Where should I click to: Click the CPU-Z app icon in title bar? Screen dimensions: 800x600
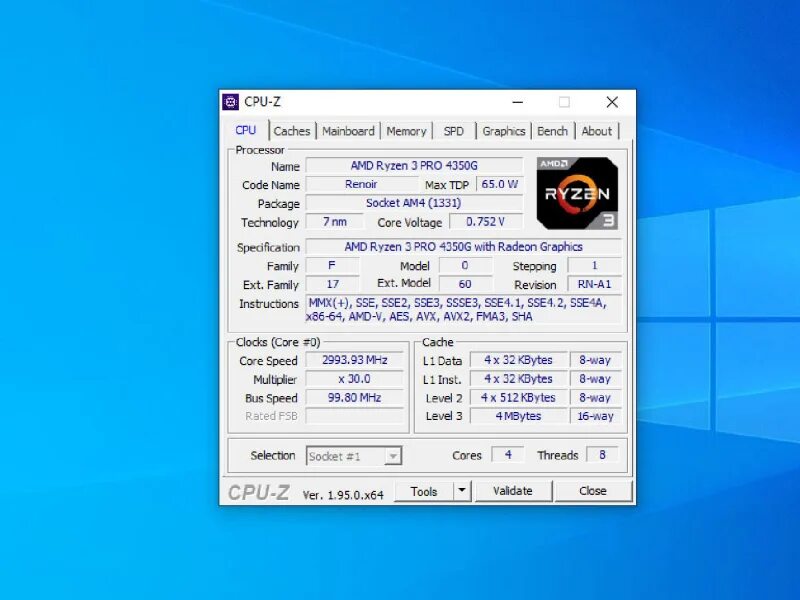click(x=231, y=102)
